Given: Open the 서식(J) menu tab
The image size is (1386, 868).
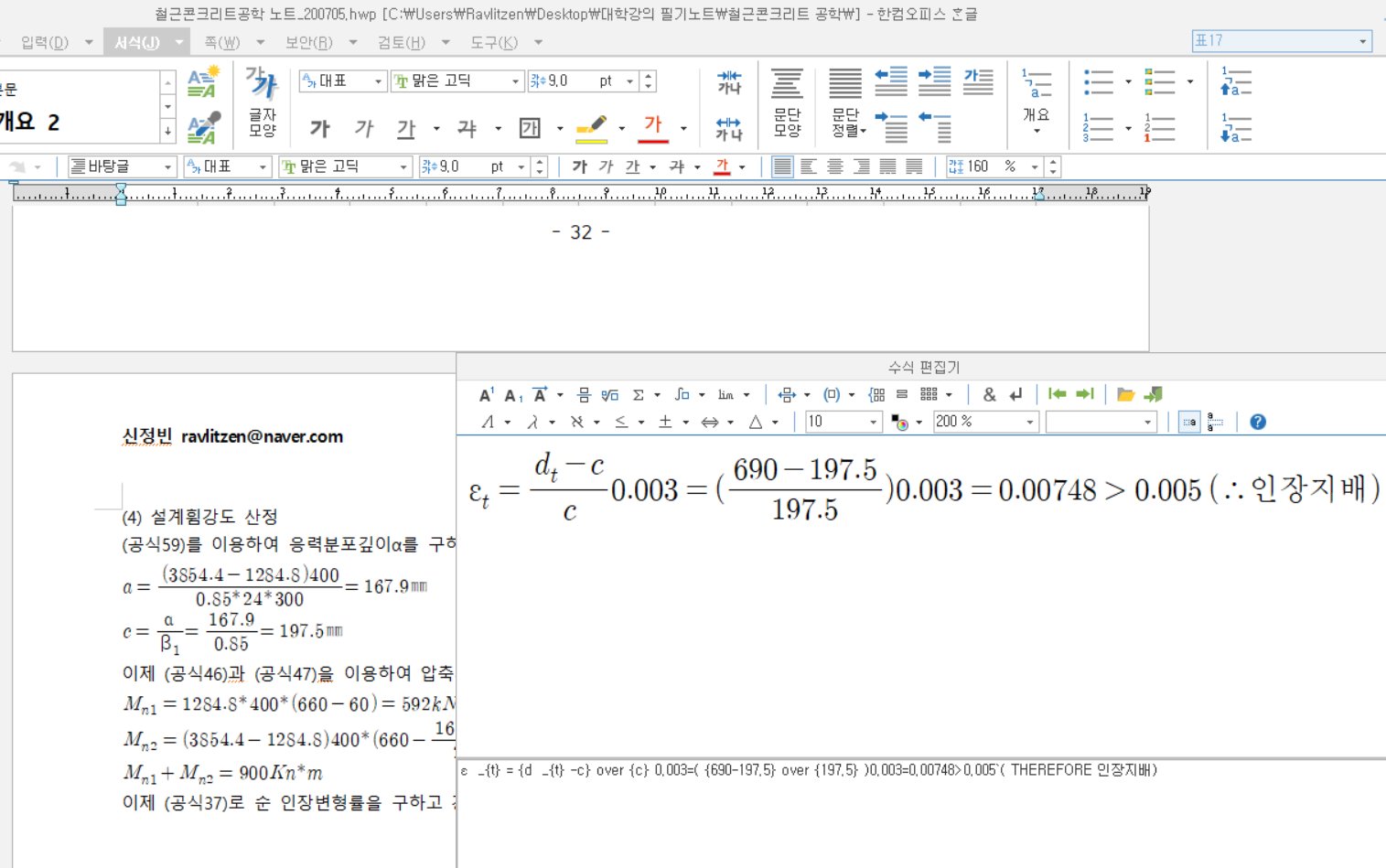Looking at the screenshot, I should tap(137, 42).
